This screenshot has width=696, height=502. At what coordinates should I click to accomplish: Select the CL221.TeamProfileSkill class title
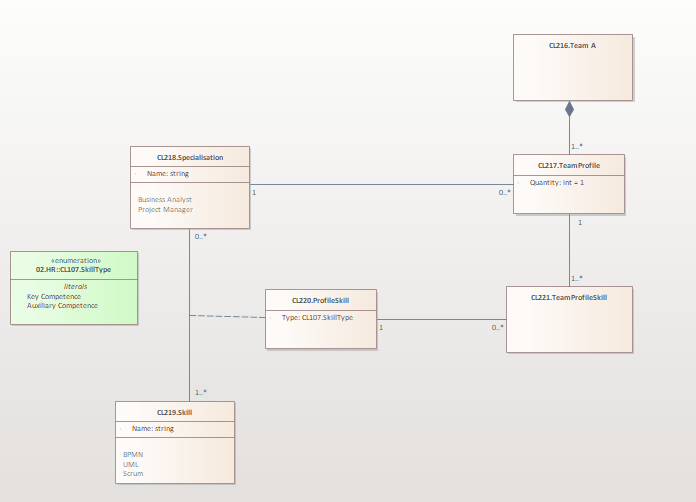pyautogui.click(x=569, y=297)
